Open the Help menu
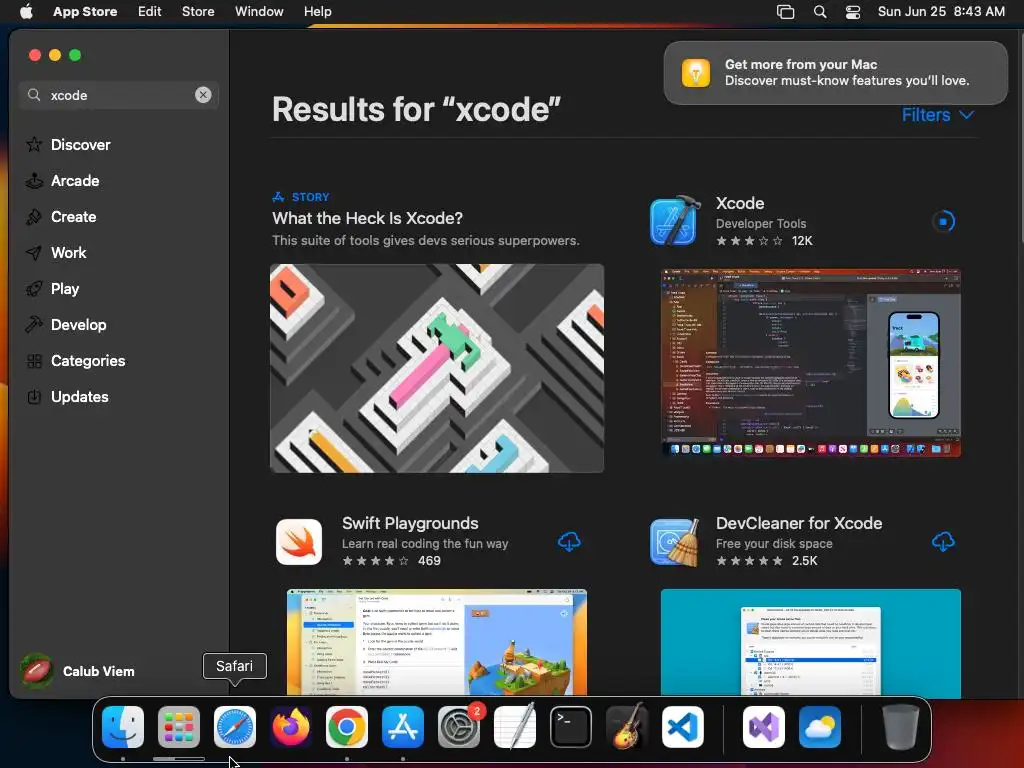 317,11
